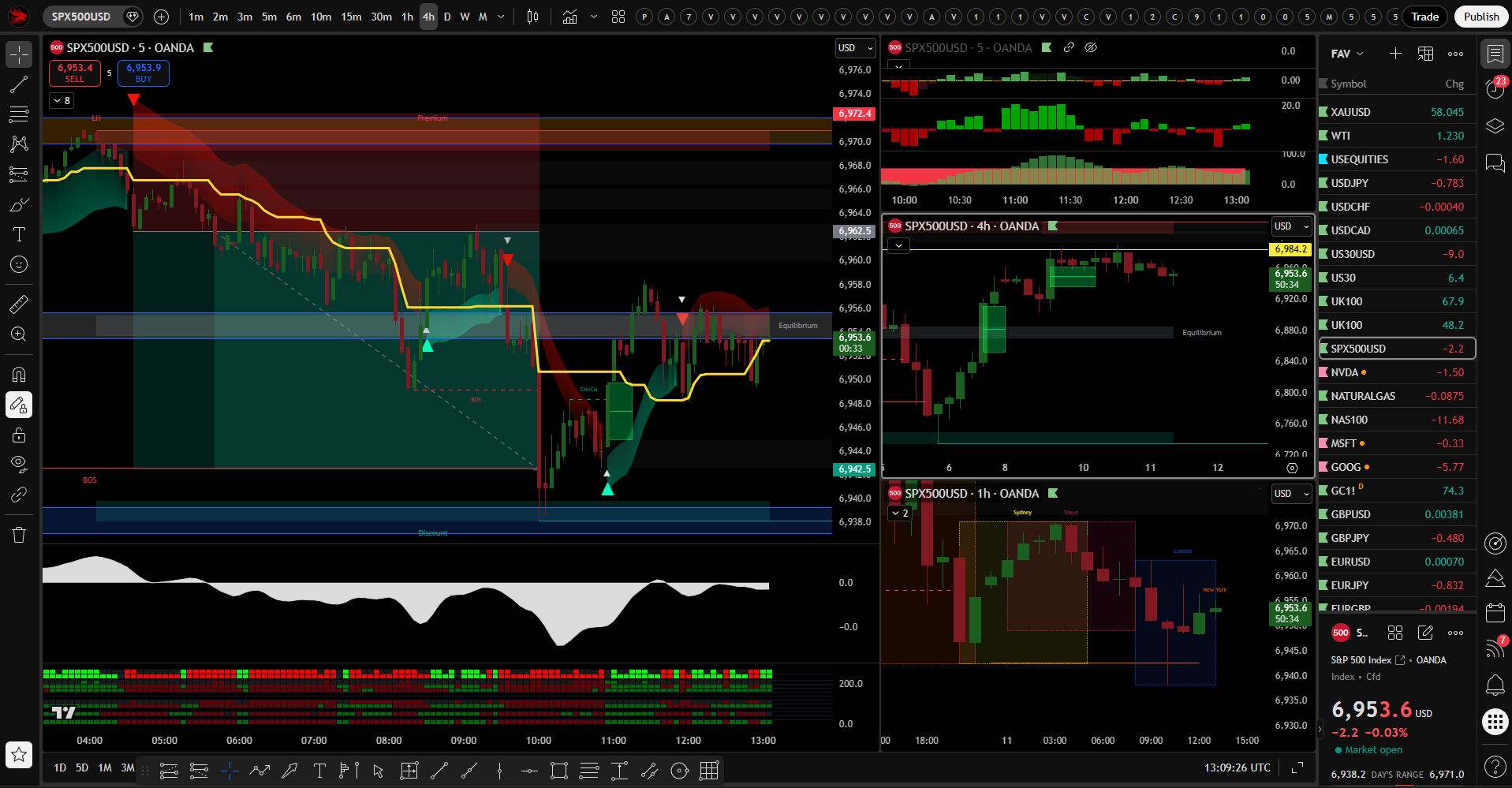Open the emoji and icons tool
This screenshot has width=1512, height=788.
(19, 264)
